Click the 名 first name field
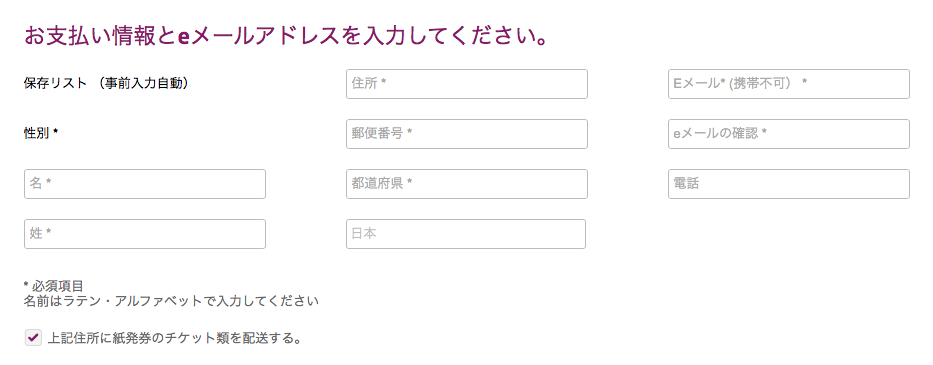Image resolution: width=933 pixels, height=365 pixels. click(145, 184)
